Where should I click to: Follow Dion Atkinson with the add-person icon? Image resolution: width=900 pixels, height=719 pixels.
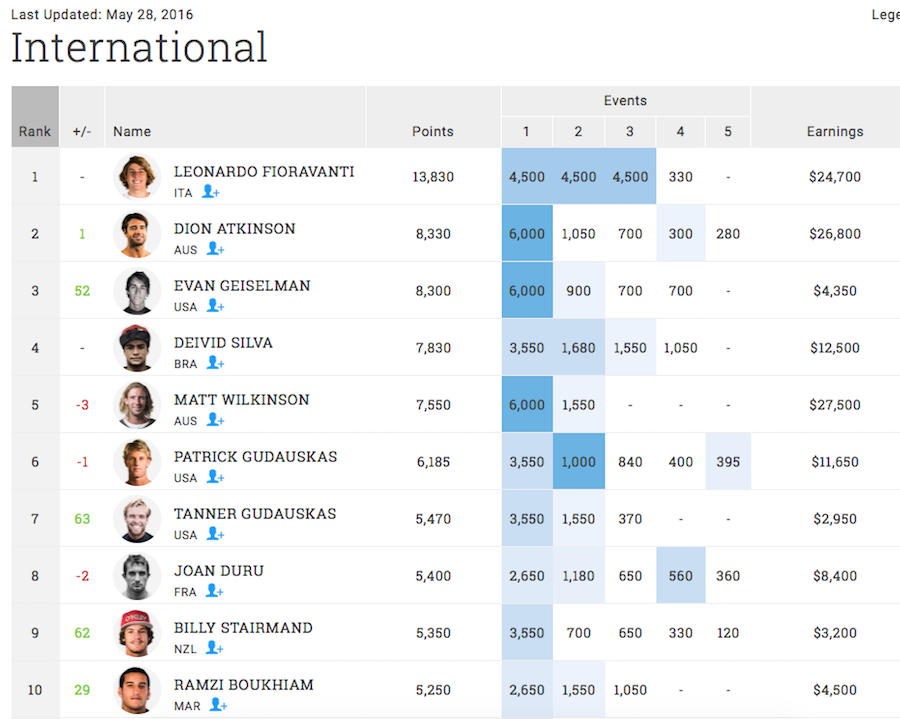(x=215, y=249)
